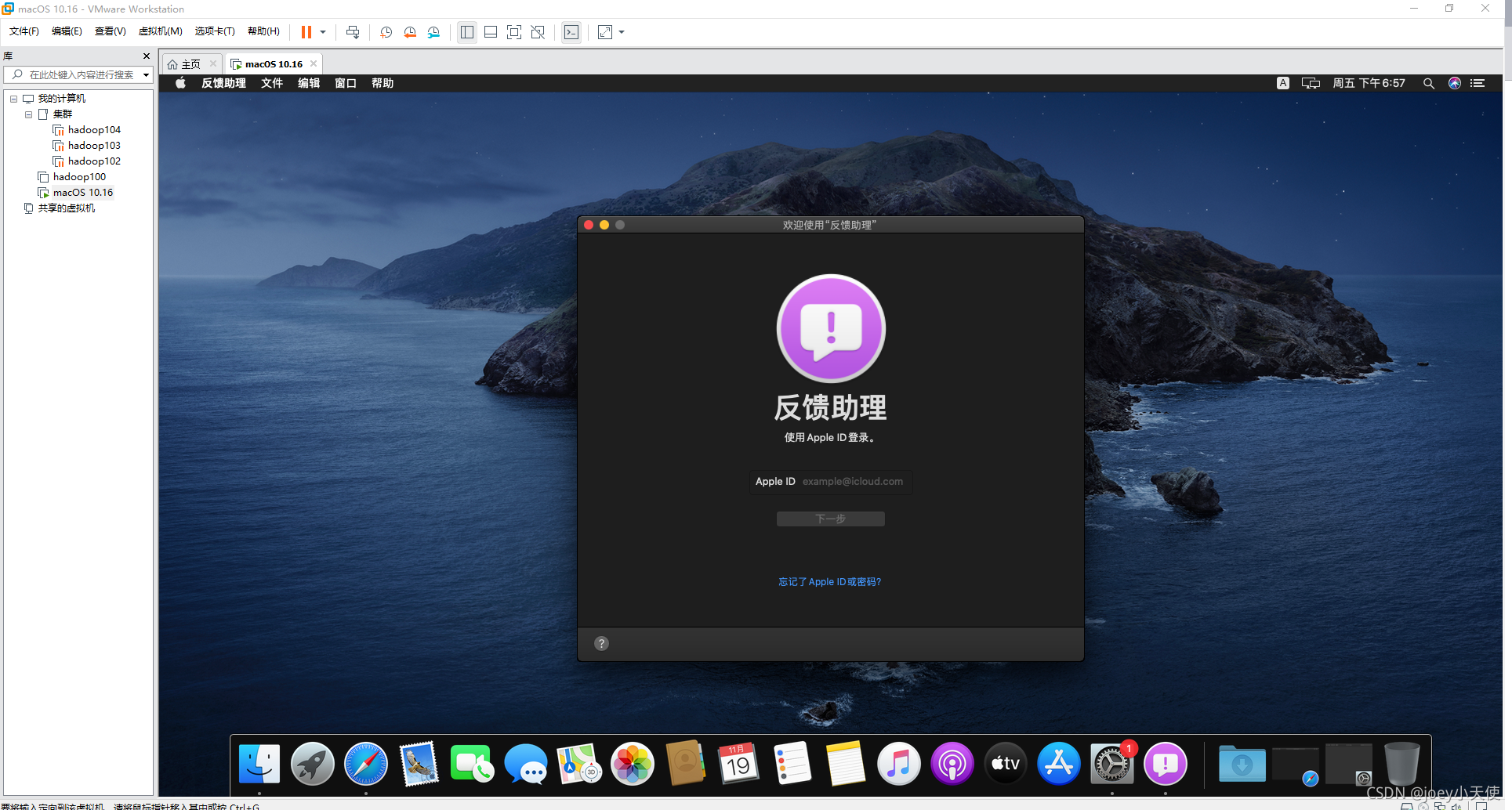
Task: Click the Unity mode toolbar icon
Action: tap(538, 32)
